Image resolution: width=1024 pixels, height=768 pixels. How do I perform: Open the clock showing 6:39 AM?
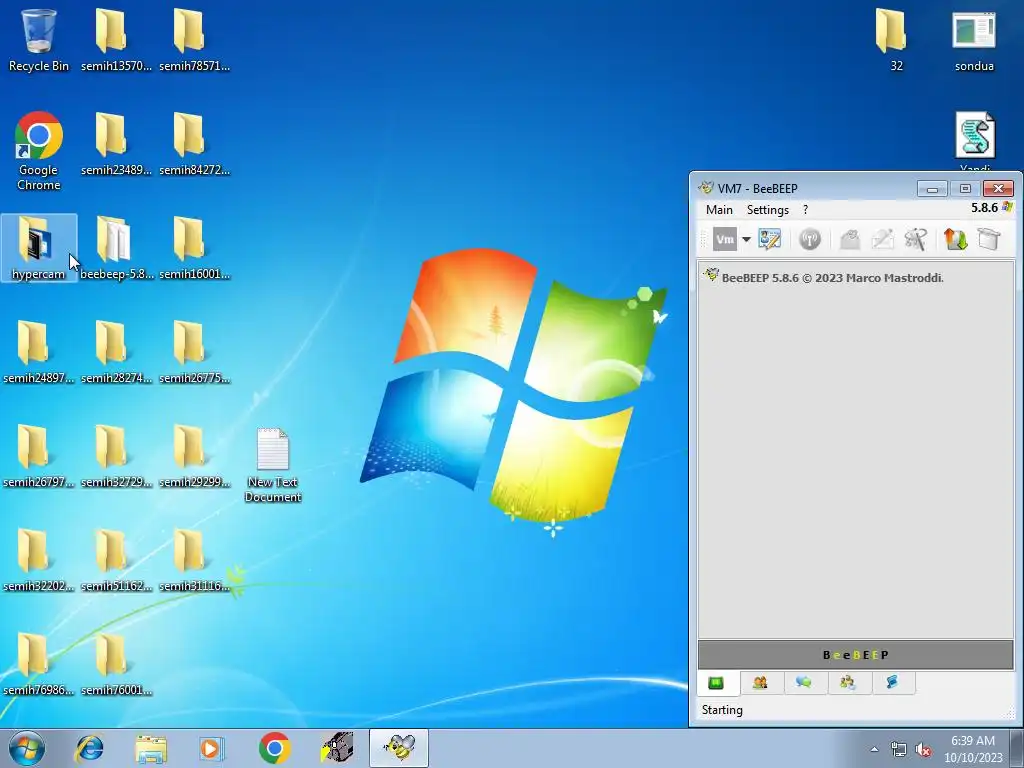[x=973, y=749]
